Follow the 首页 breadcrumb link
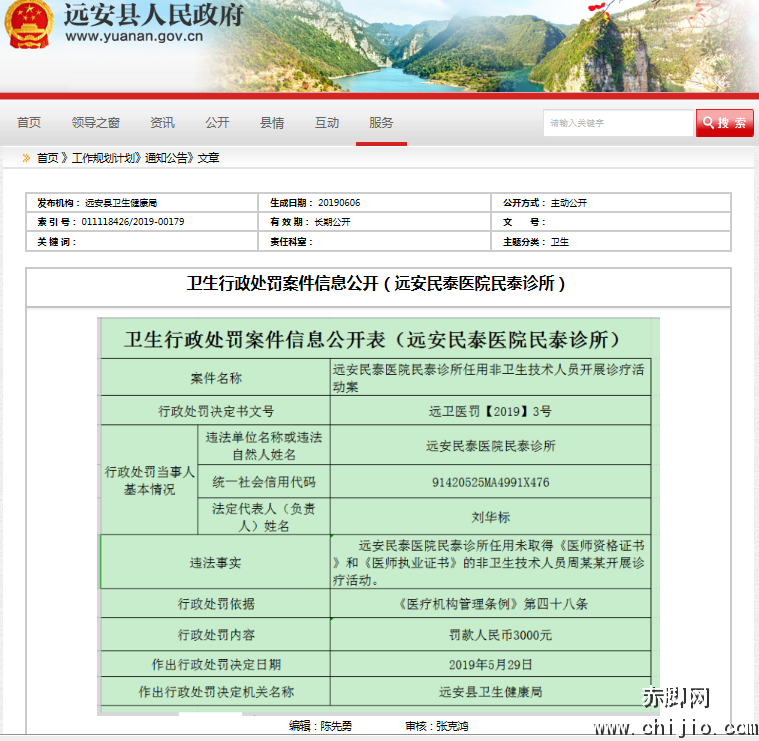The image size is (759, 741). pos(47,158)
